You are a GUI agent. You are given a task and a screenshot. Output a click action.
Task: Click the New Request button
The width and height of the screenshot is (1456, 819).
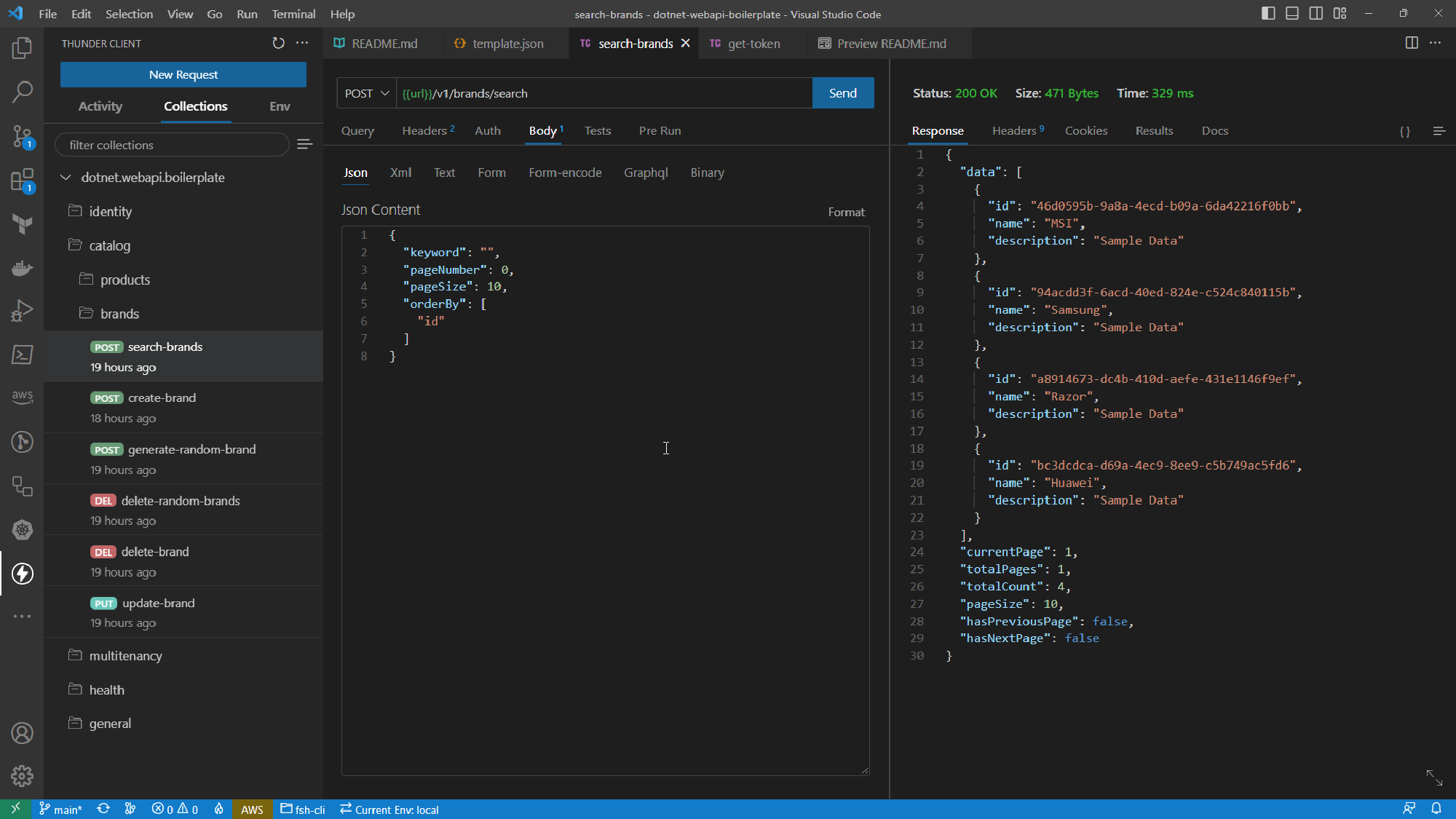[x=183, y=74]
